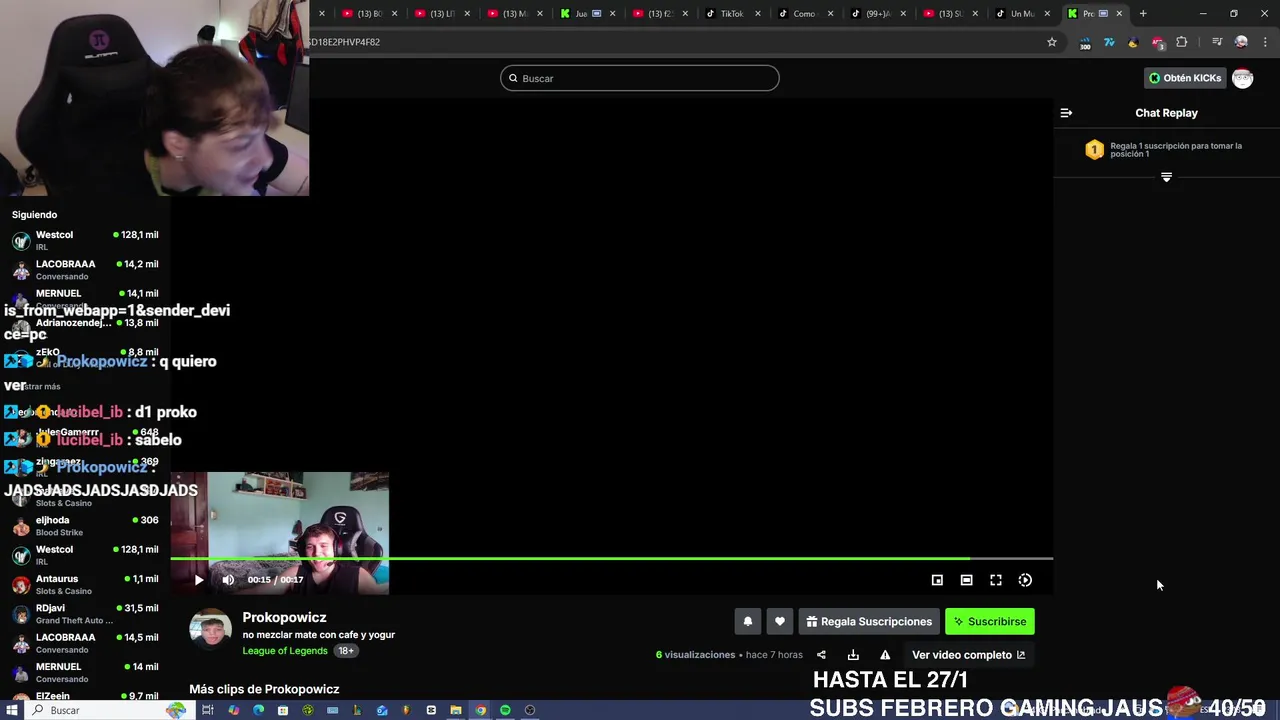Open the Prokopowicz channel name link

coord(284,617)
